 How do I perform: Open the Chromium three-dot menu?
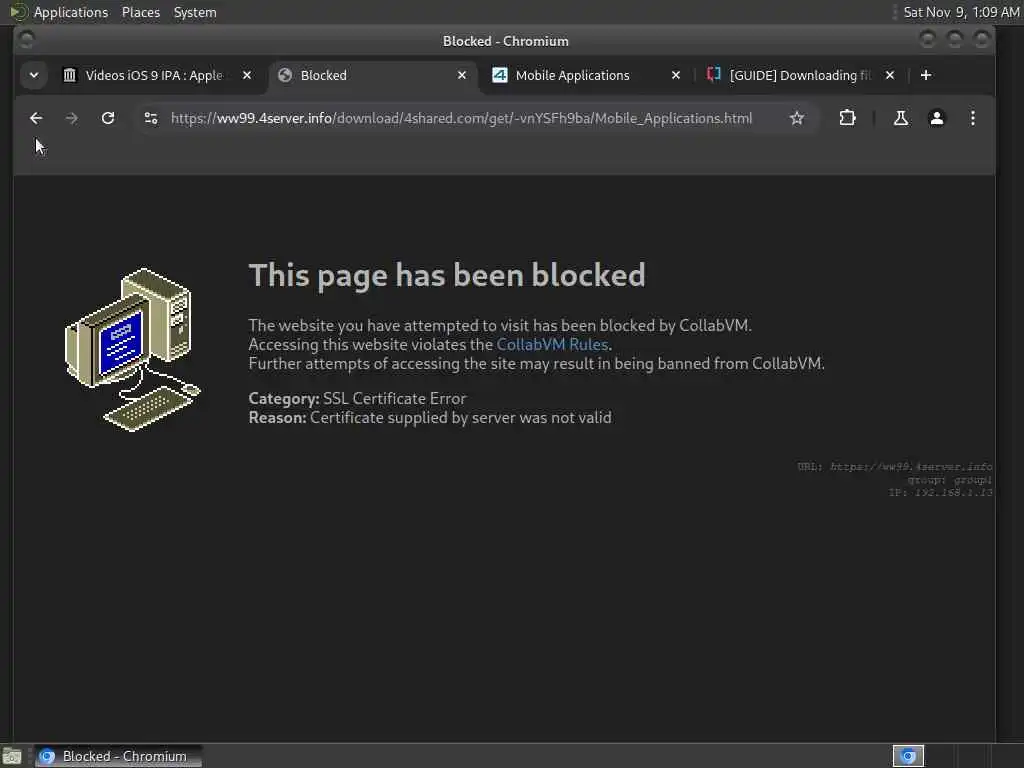click(x=972, y=118)
